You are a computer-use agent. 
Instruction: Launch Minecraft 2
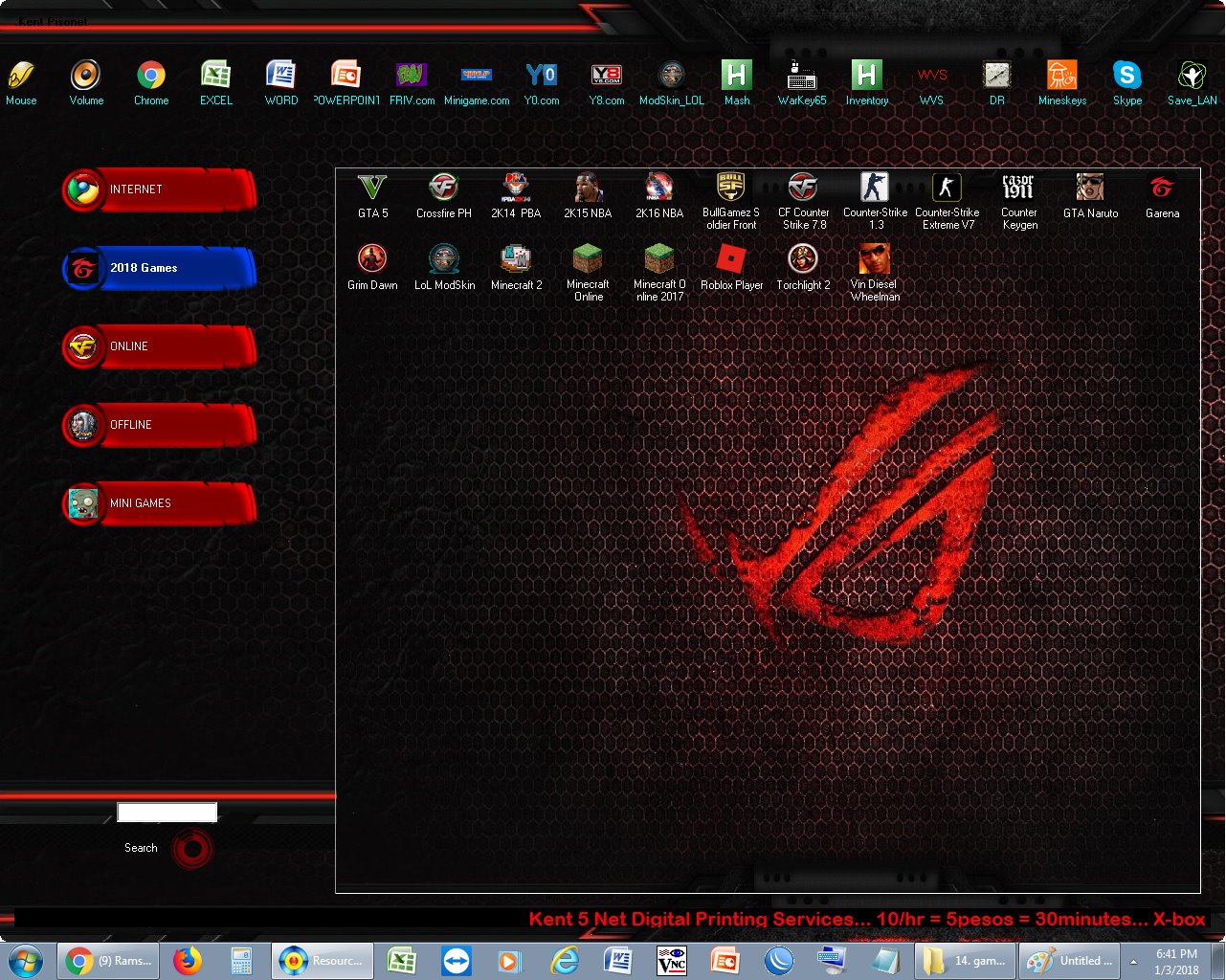[x=516, y=268]
